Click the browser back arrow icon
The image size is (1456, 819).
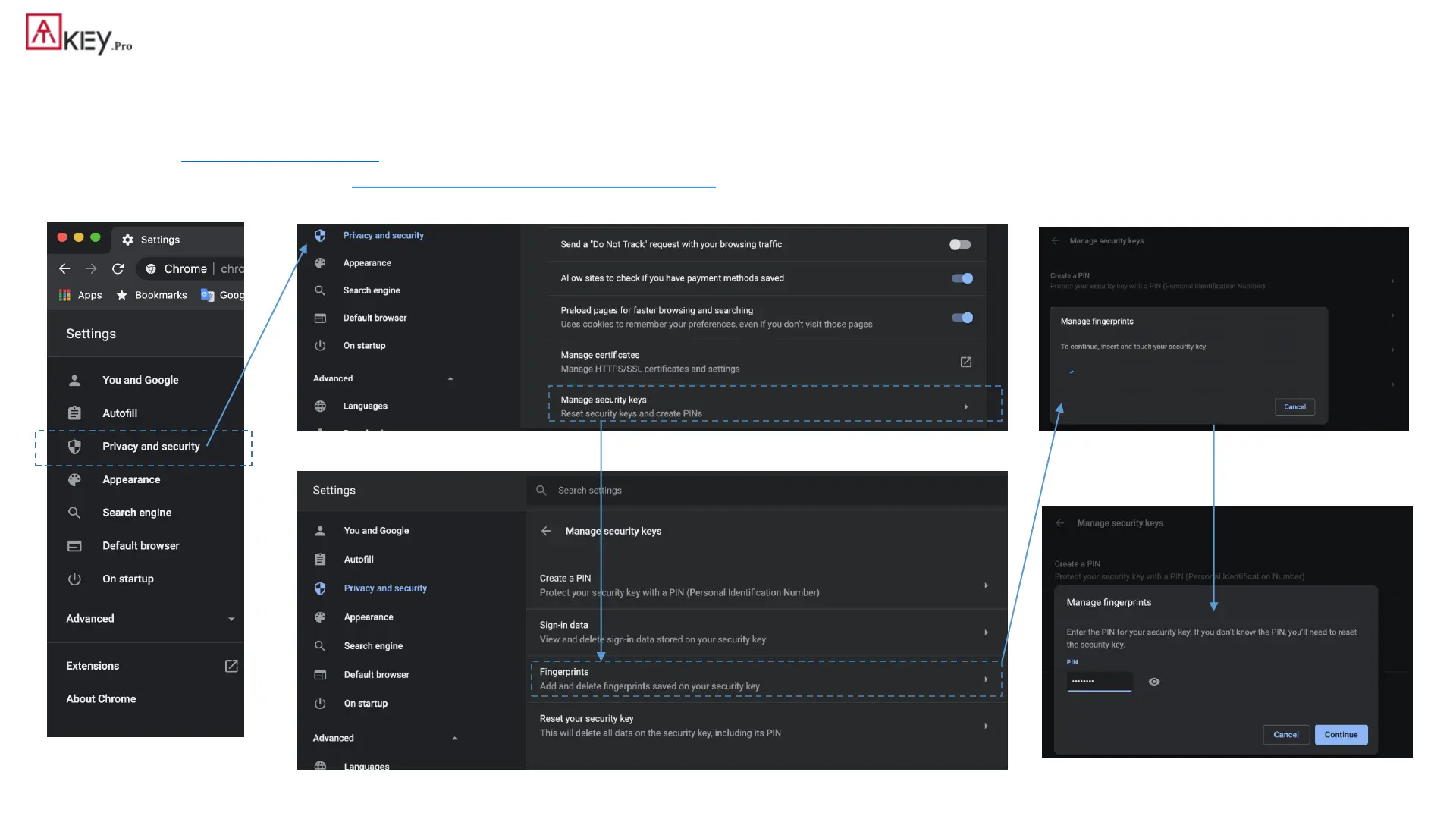[x=64, y=269]
